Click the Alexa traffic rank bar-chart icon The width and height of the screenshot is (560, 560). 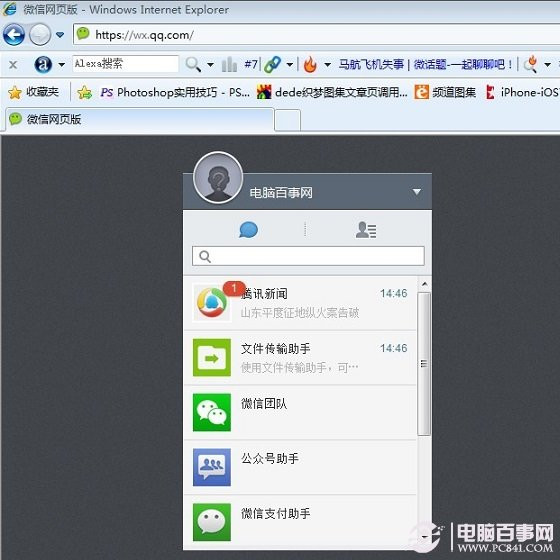[x=229, y=64]
